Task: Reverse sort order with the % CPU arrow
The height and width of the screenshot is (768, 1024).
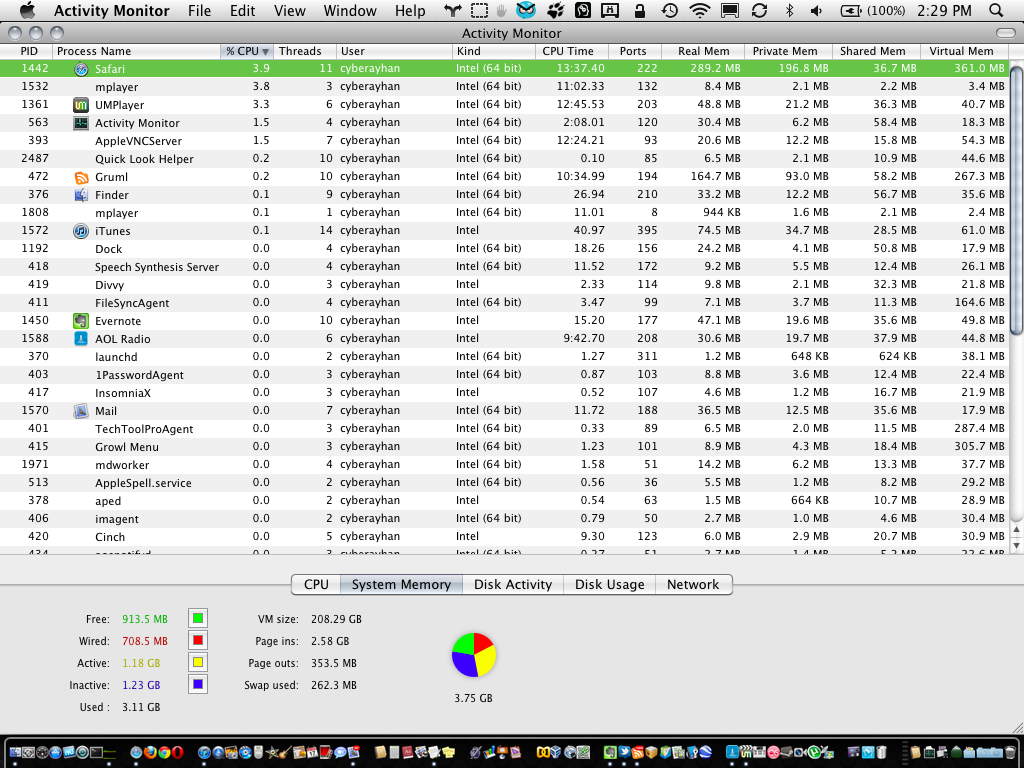Action: (x=265, y=51)
